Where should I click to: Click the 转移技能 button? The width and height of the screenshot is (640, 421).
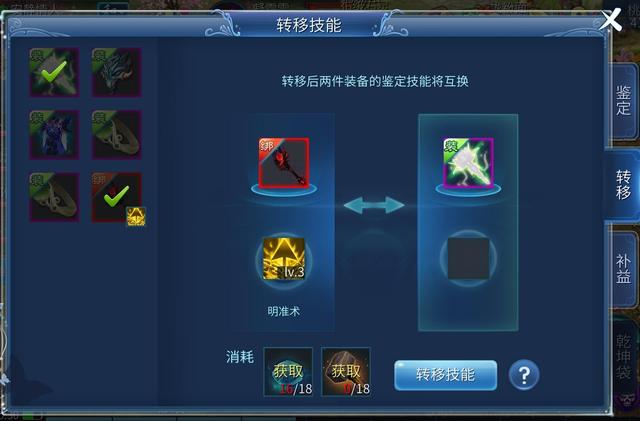(445, 375)
